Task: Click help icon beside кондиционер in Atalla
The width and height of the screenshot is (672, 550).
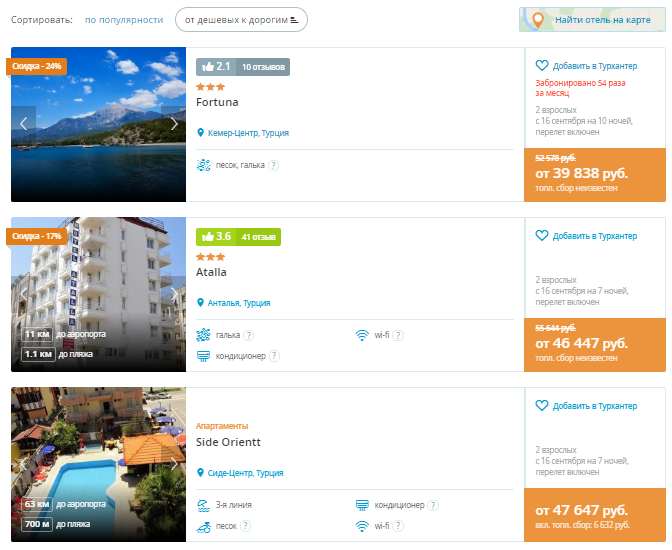Action: coord(274,356)
